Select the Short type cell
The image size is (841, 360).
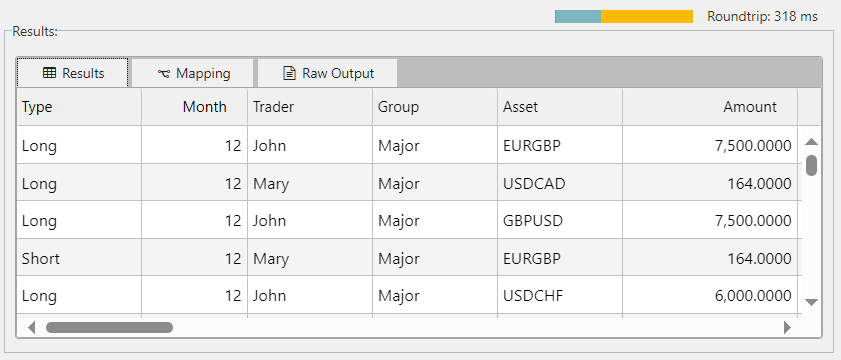(x=79, y=259)
